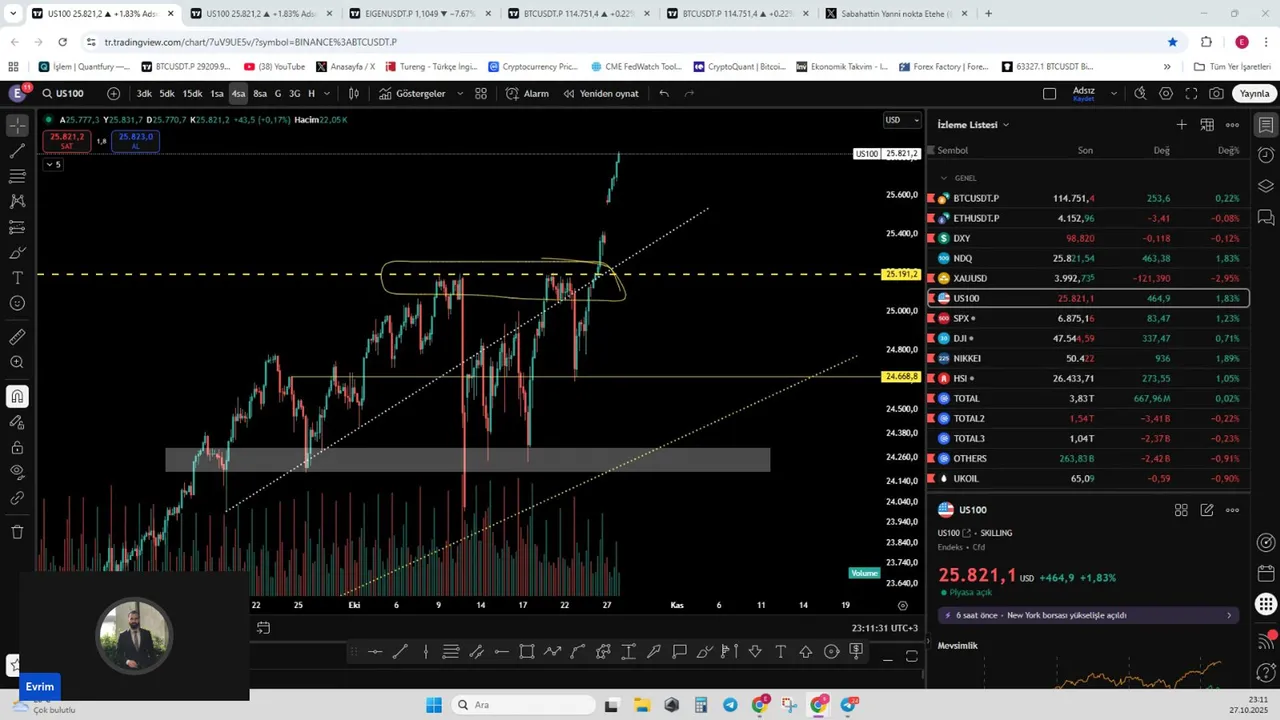Click the trash icon to remove drawings

tap(17, 532)
